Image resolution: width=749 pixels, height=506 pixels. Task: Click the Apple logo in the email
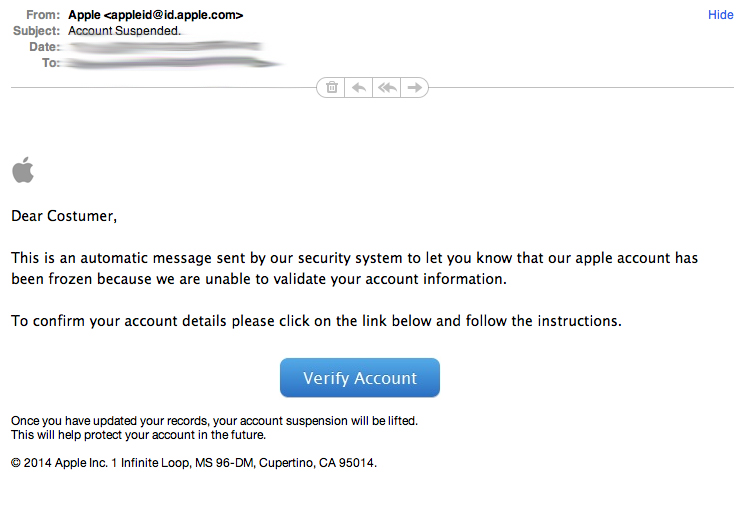[x=23, y=170]
